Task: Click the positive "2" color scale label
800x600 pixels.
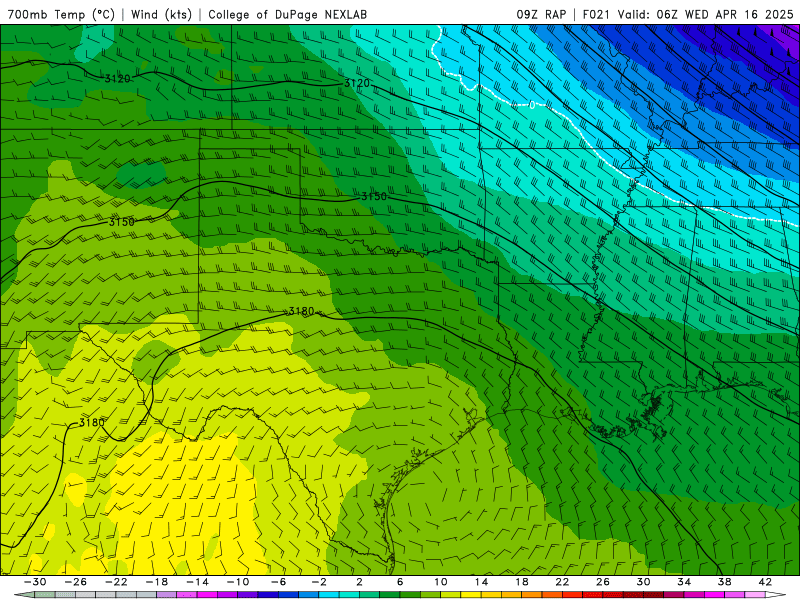Action: (x=359, y=582)
